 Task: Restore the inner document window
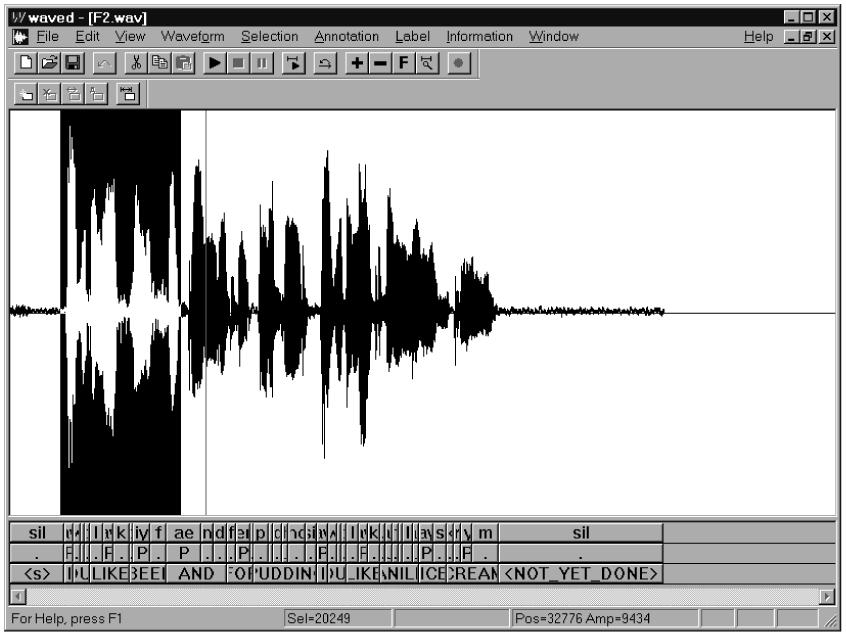[808, 37]
